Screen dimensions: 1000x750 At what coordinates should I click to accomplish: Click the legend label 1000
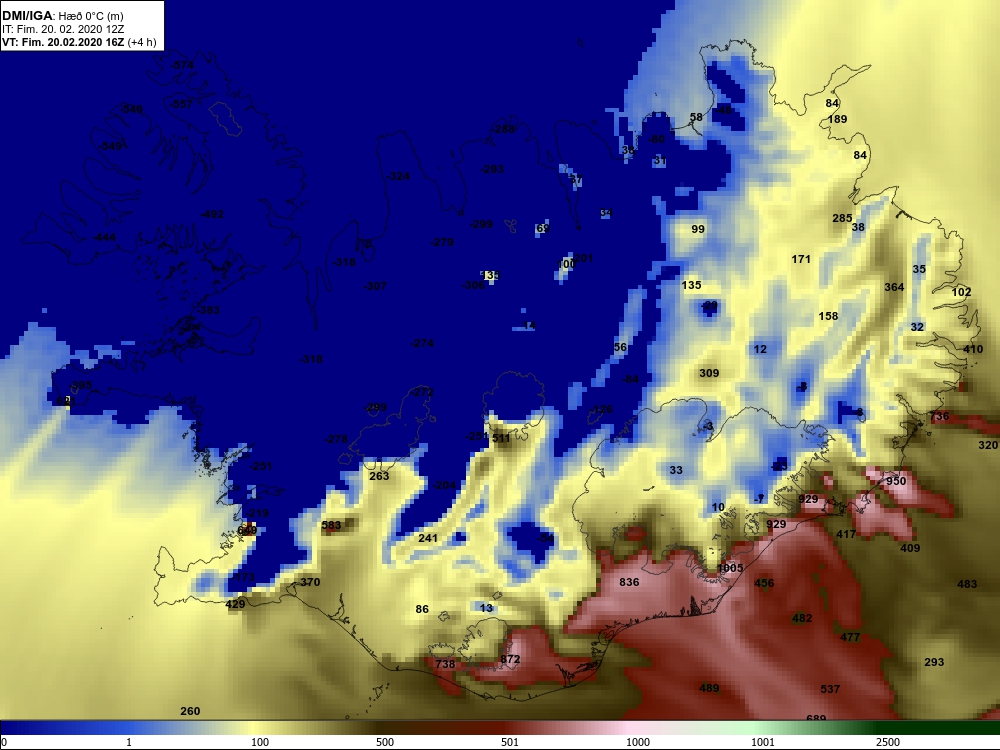638,742
